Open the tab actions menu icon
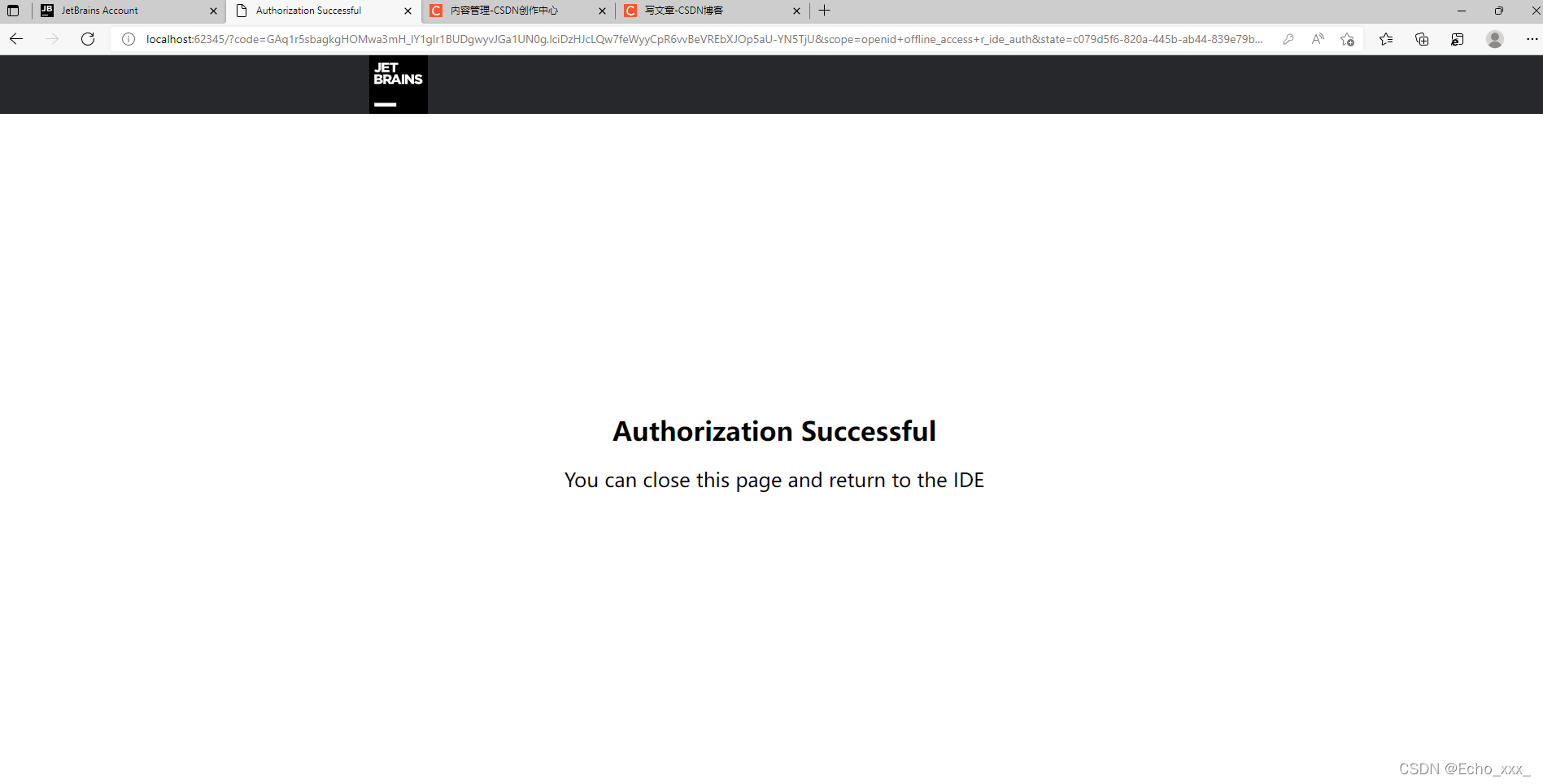The image size is (1543, 784). point(13,11)
